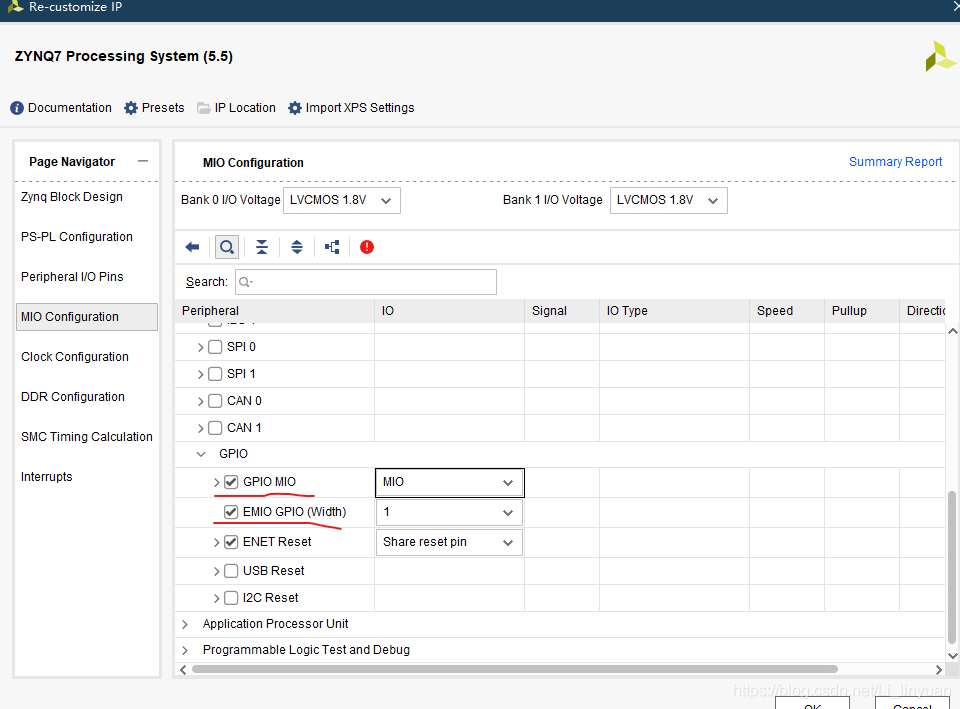Collapse the GPIO group

coord(201,454)
